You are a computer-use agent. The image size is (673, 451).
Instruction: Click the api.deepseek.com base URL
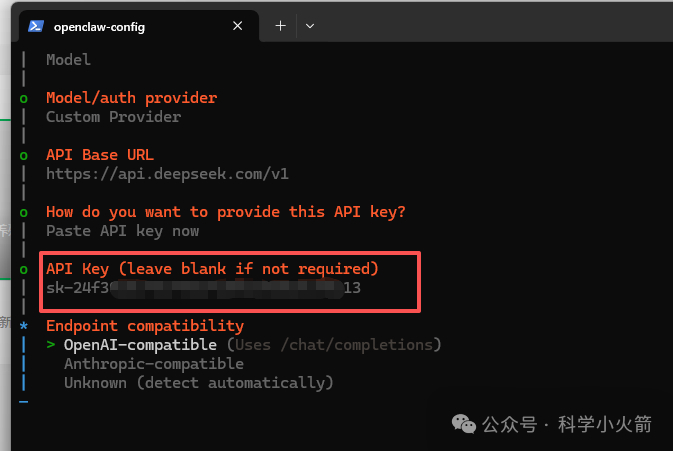[x=167, y=174]
